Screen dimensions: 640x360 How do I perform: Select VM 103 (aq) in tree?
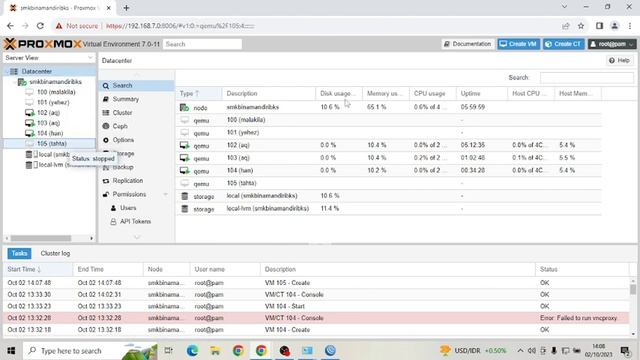pos(48,123)
